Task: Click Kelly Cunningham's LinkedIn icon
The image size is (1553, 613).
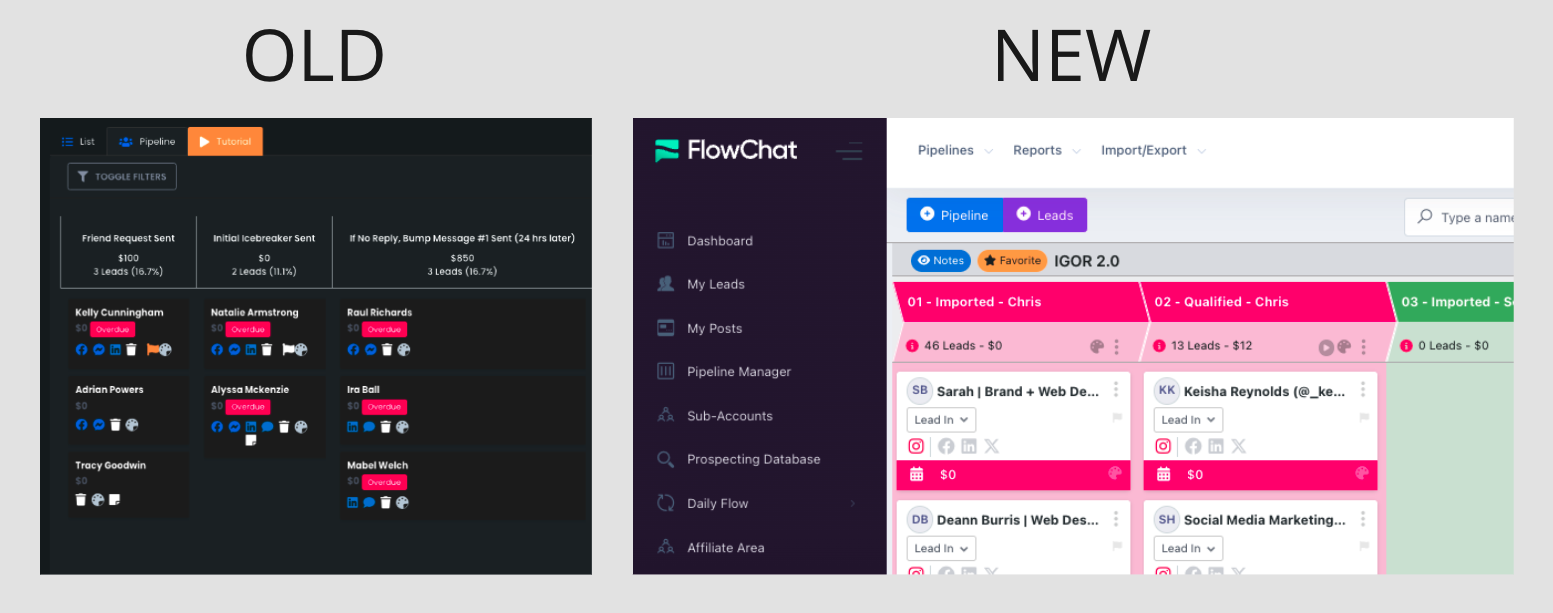Action: 115,350
